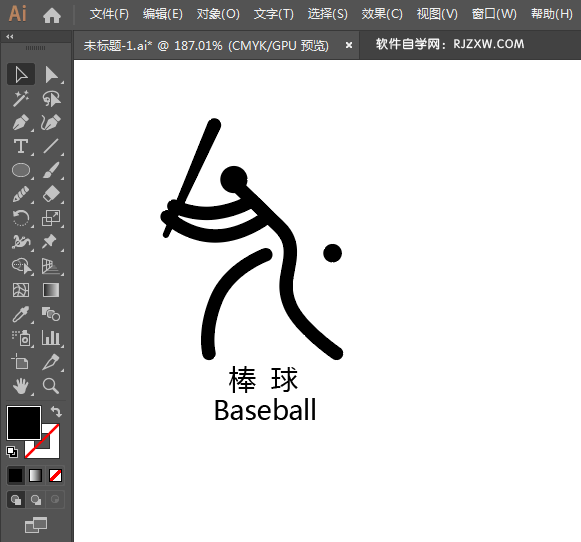Select the Type tool
The height and width of the screenshot is (542, 581).
(x=21, y=146)
